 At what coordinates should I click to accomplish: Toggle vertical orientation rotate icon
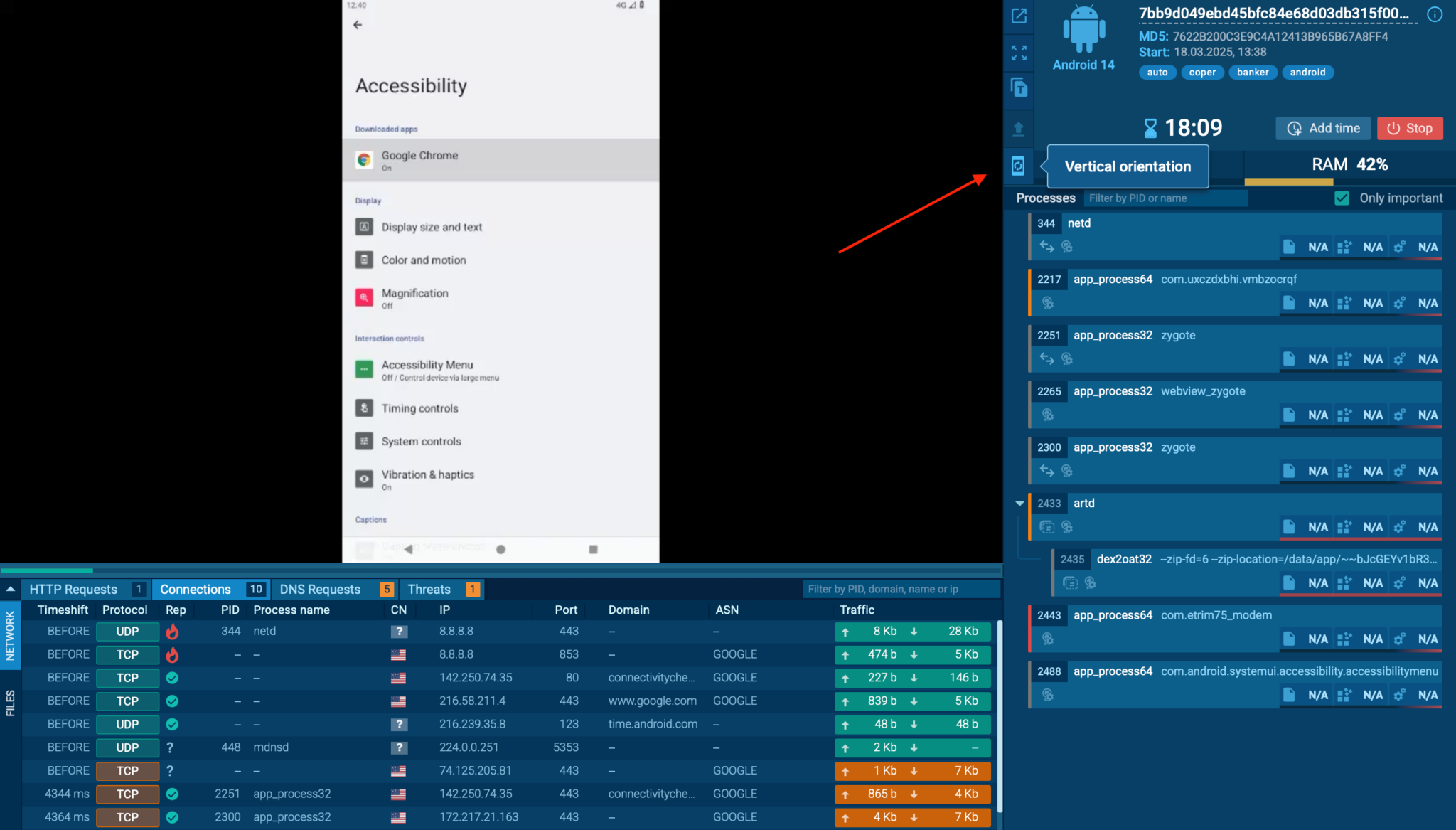coord(1018,166)
